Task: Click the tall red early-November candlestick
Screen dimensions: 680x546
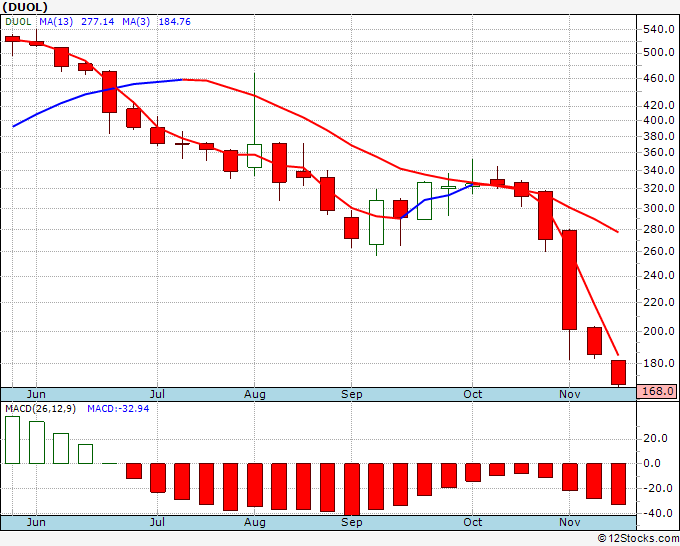Action: click(569, 280)
